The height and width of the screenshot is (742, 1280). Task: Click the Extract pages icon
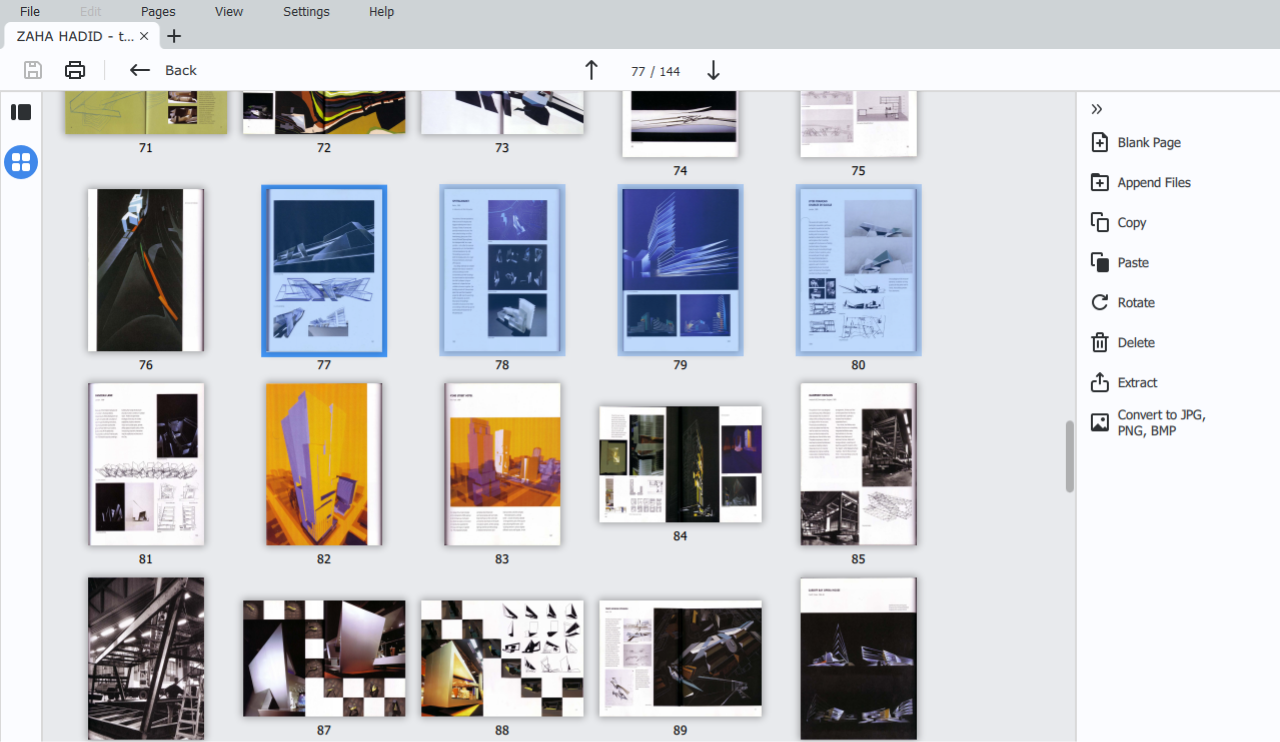coord(1100,382)
